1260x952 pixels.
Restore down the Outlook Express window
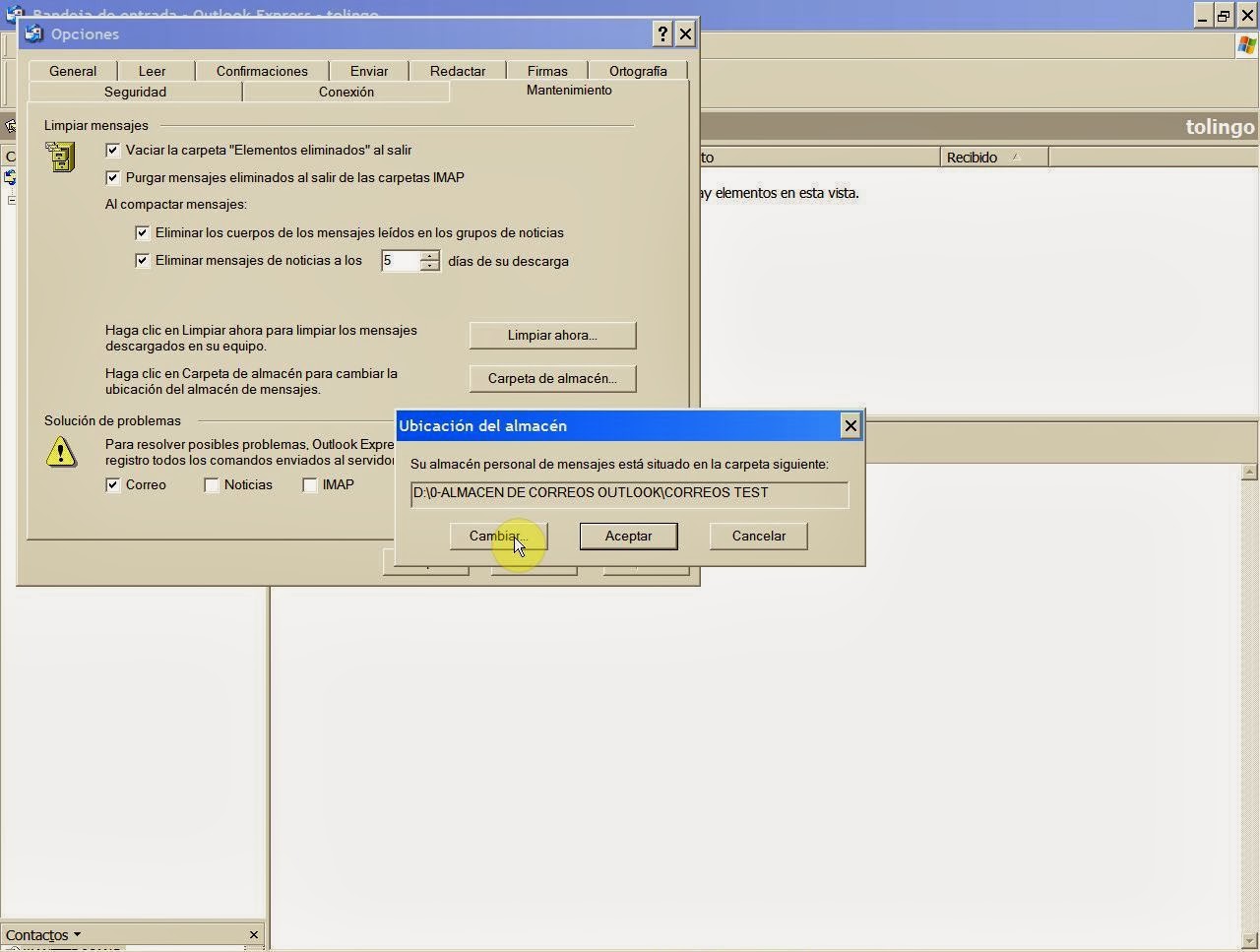(1225, 15)
